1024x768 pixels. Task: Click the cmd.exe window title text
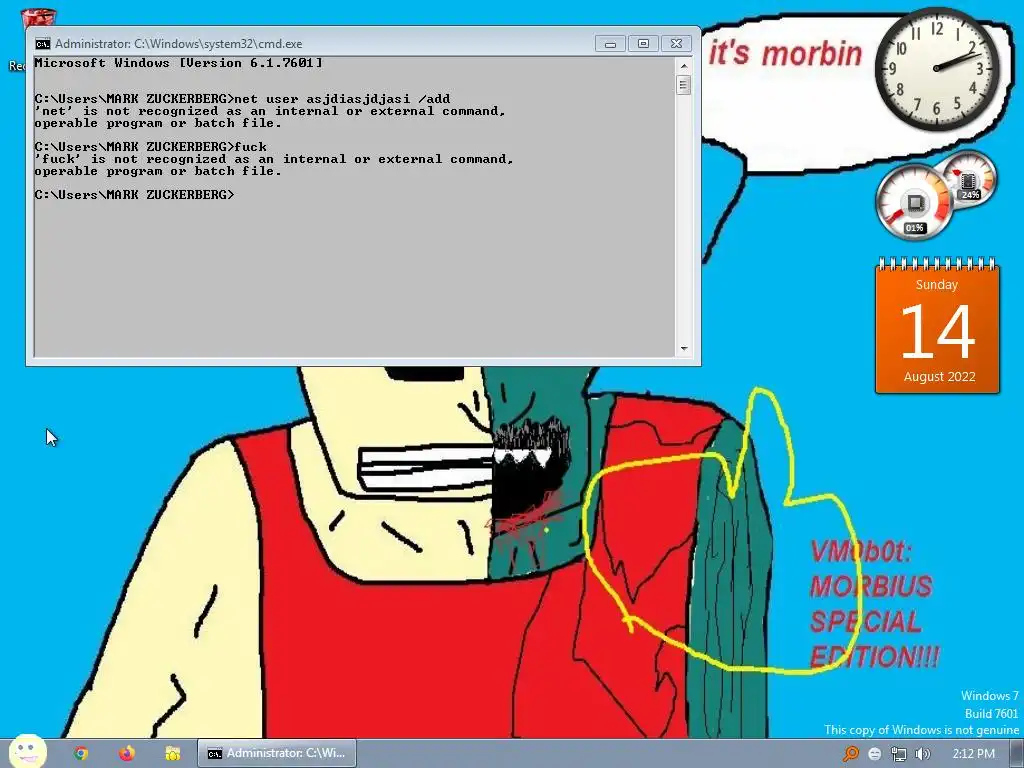(x=178, y=44)
